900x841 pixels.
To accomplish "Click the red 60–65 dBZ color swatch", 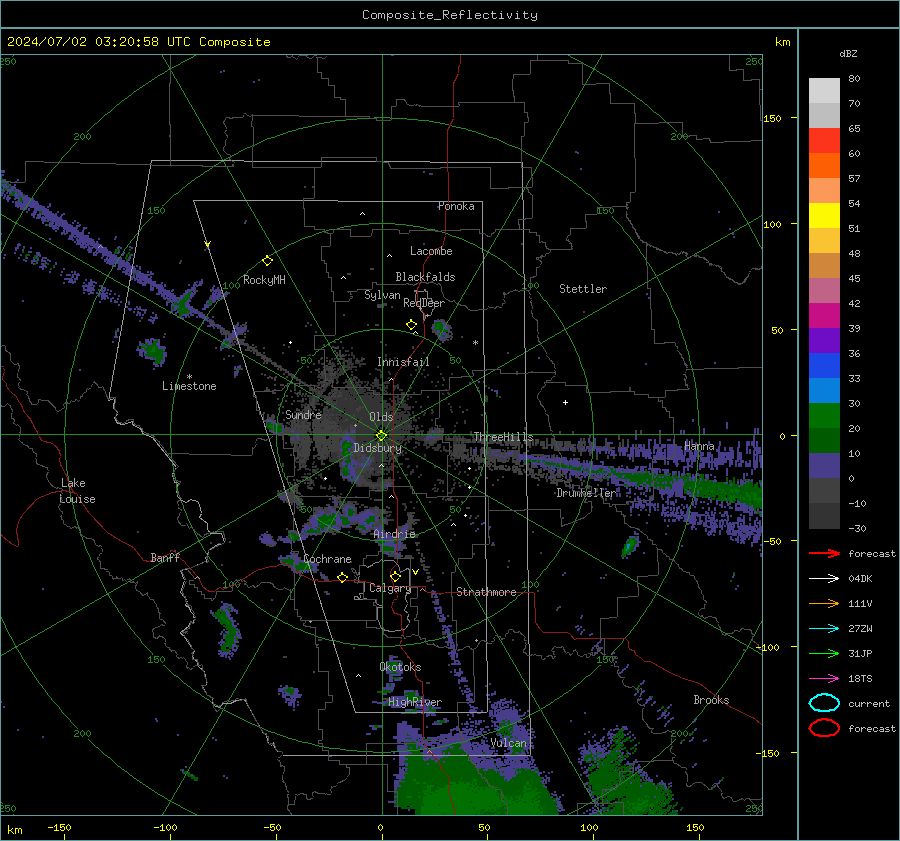I will [x=824, y=141].
